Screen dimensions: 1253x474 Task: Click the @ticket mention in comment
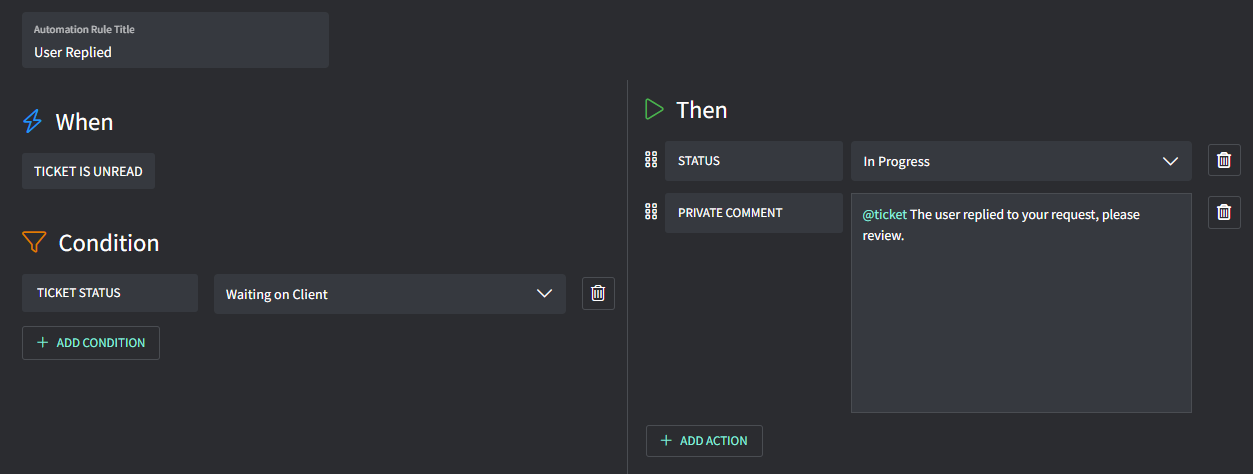pos(884,215)
